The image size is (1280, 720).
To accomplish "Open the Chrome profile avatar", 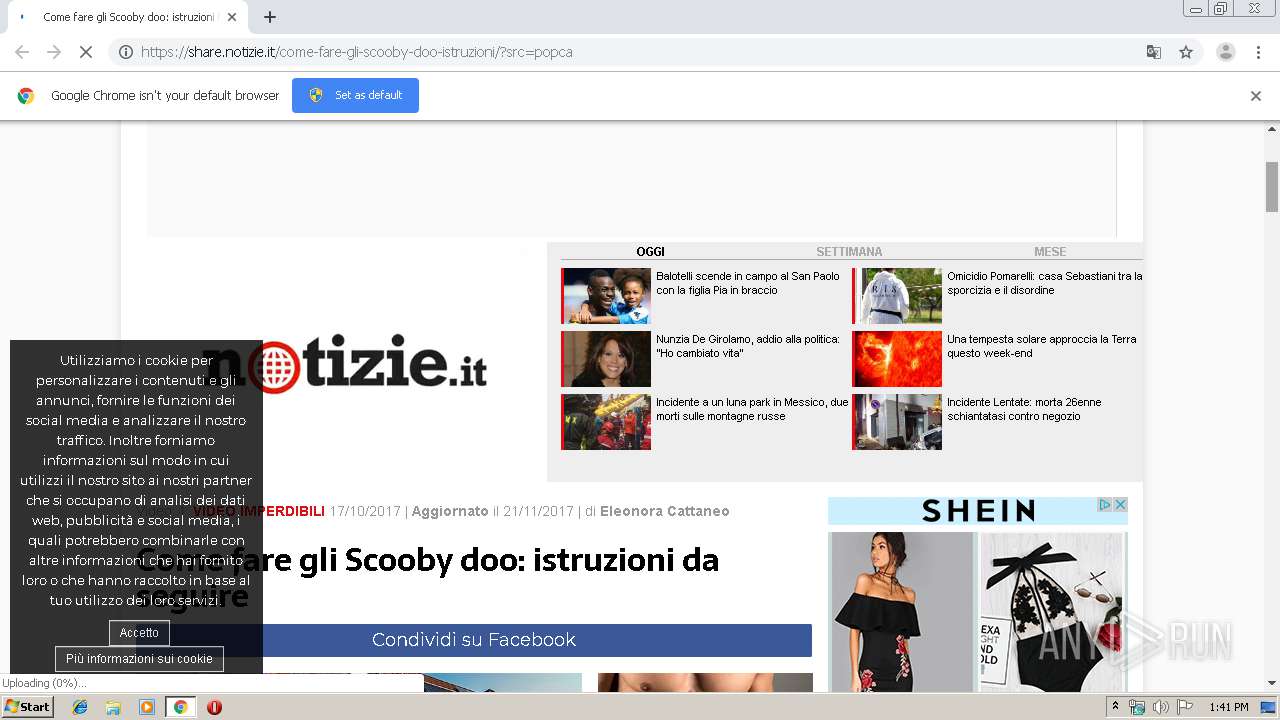I will 1226,52.
